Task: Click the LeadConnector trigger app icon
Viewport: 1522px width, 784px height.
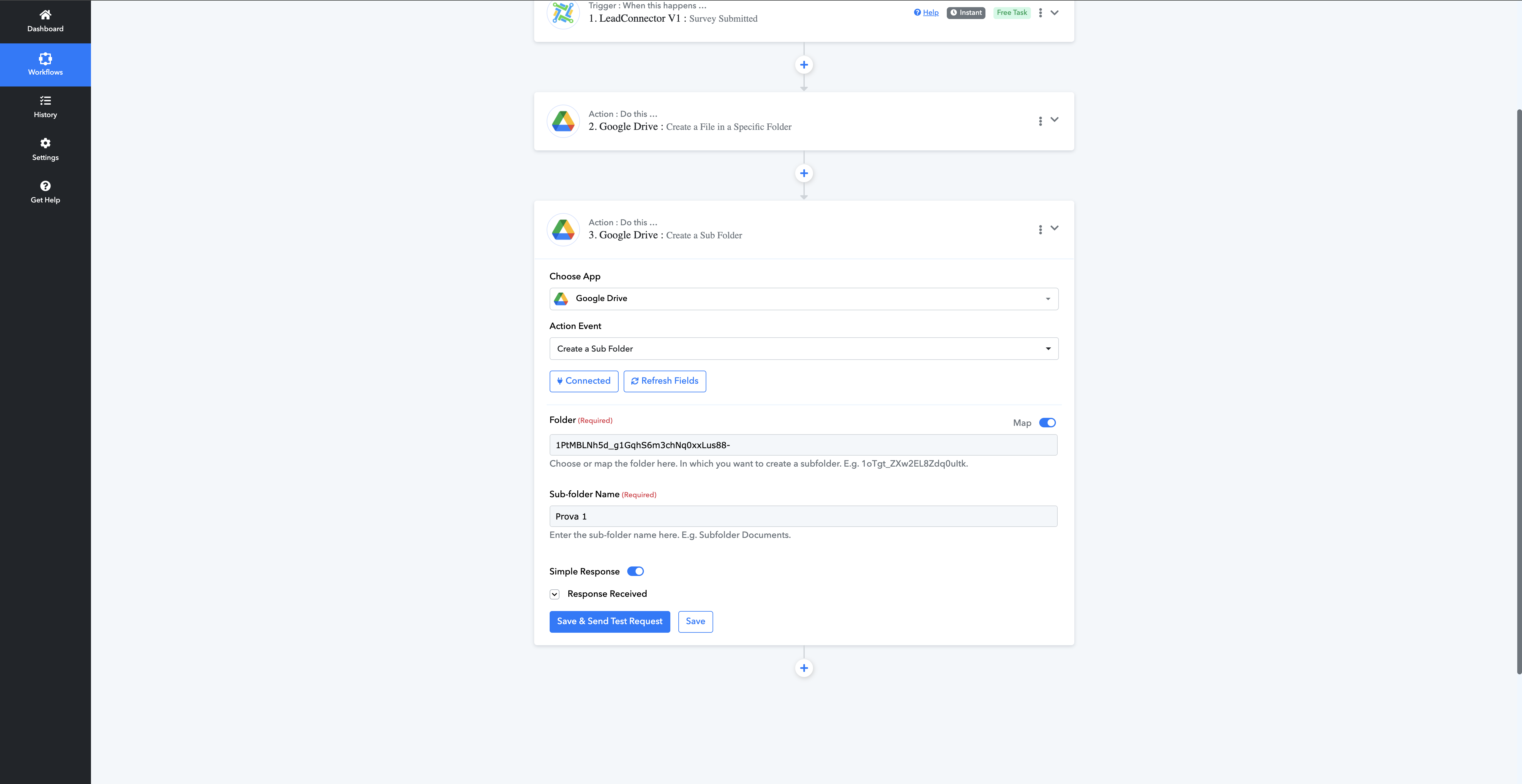Action: [563, 13]
